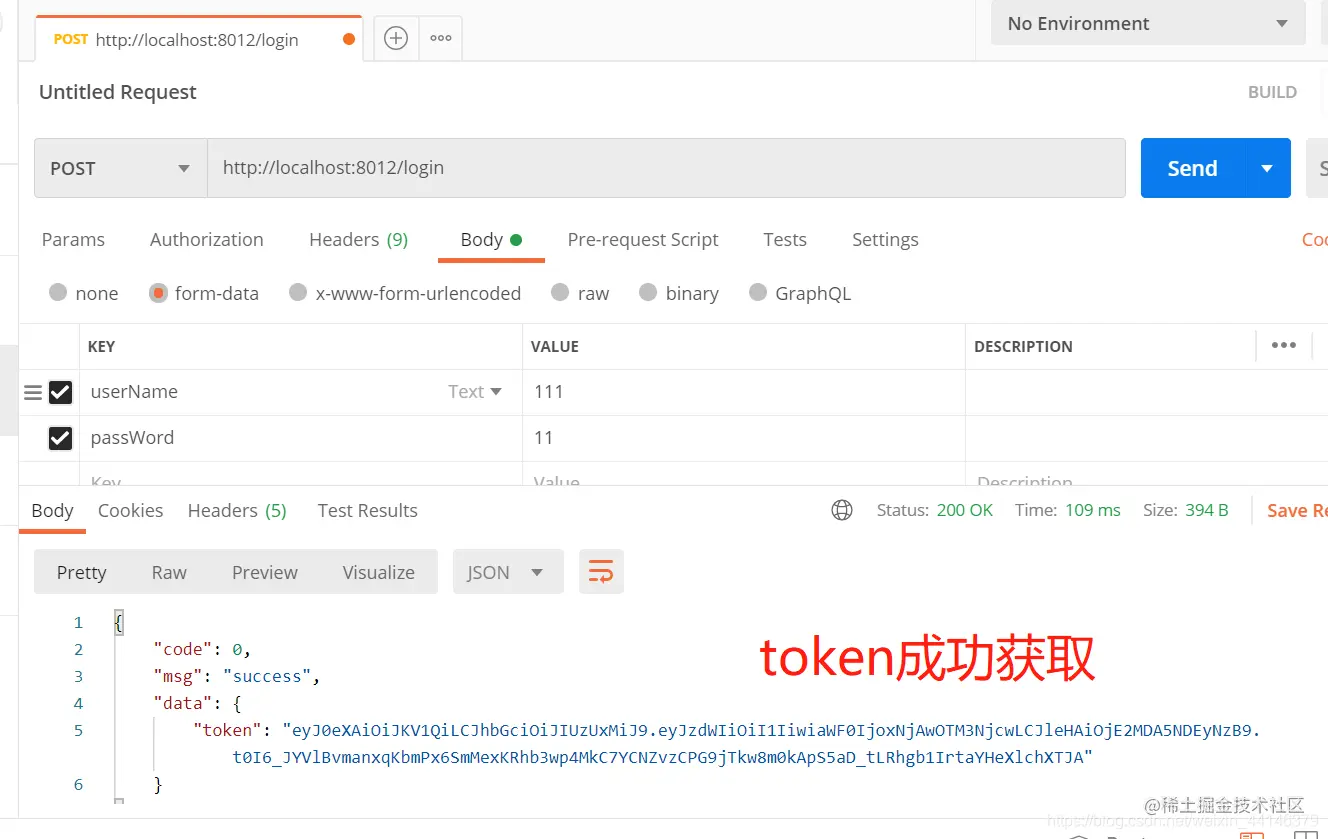Click the value 11 for passWord
1328x839 pixels.
(x=743, y=438)
